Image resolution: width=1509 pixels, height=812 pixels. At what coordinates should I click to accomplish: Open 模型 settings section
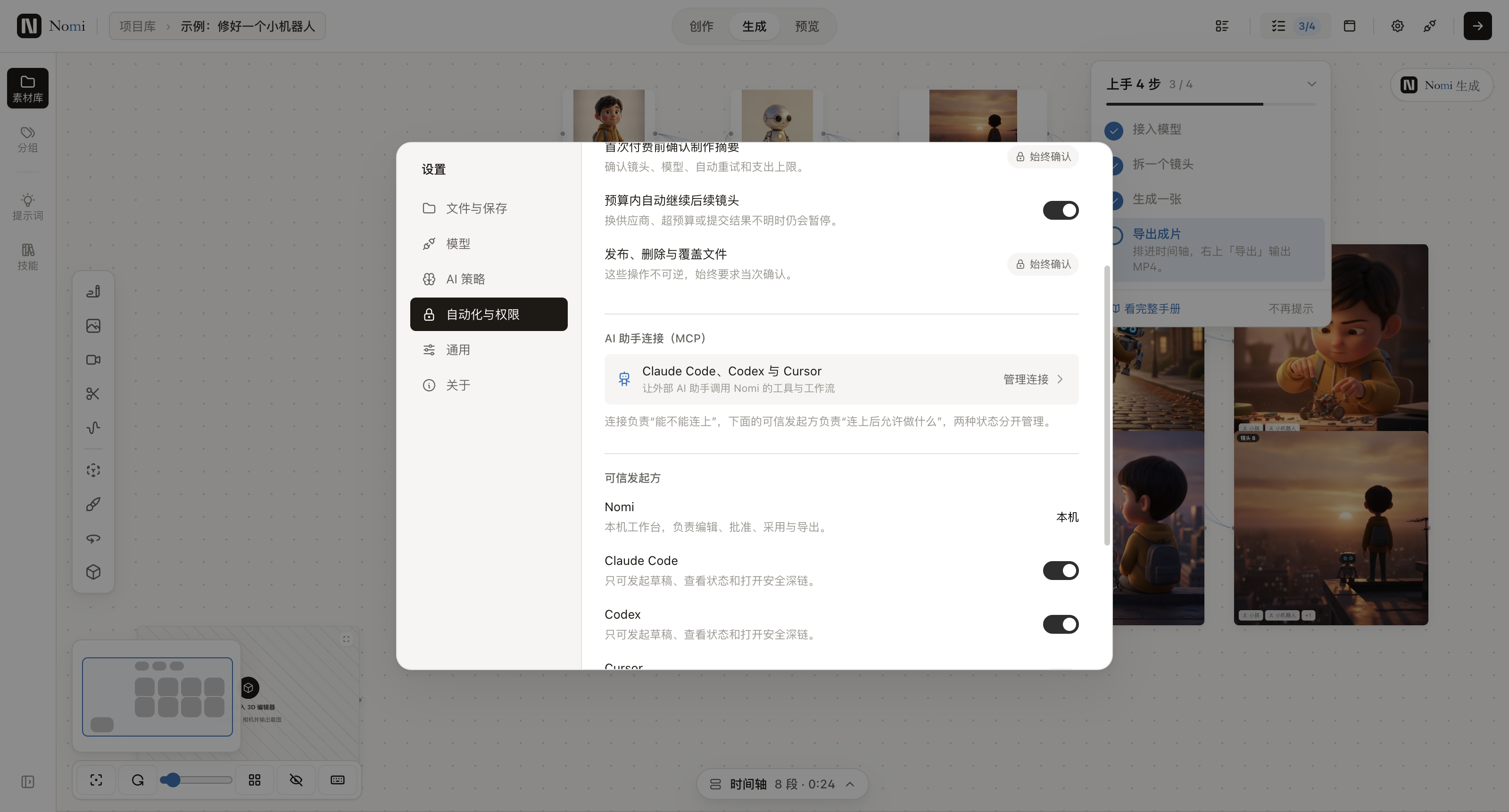(489, 243)
